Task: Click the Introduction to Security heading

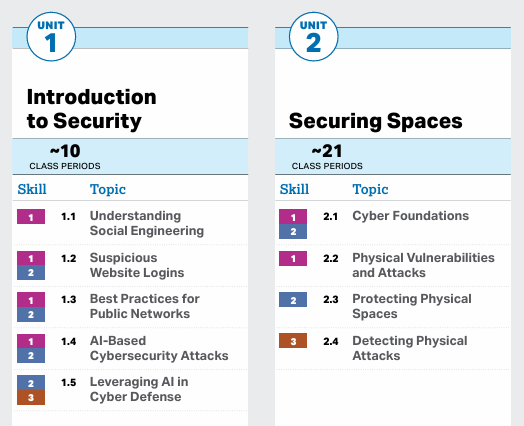Action: (x=92, y=109)
